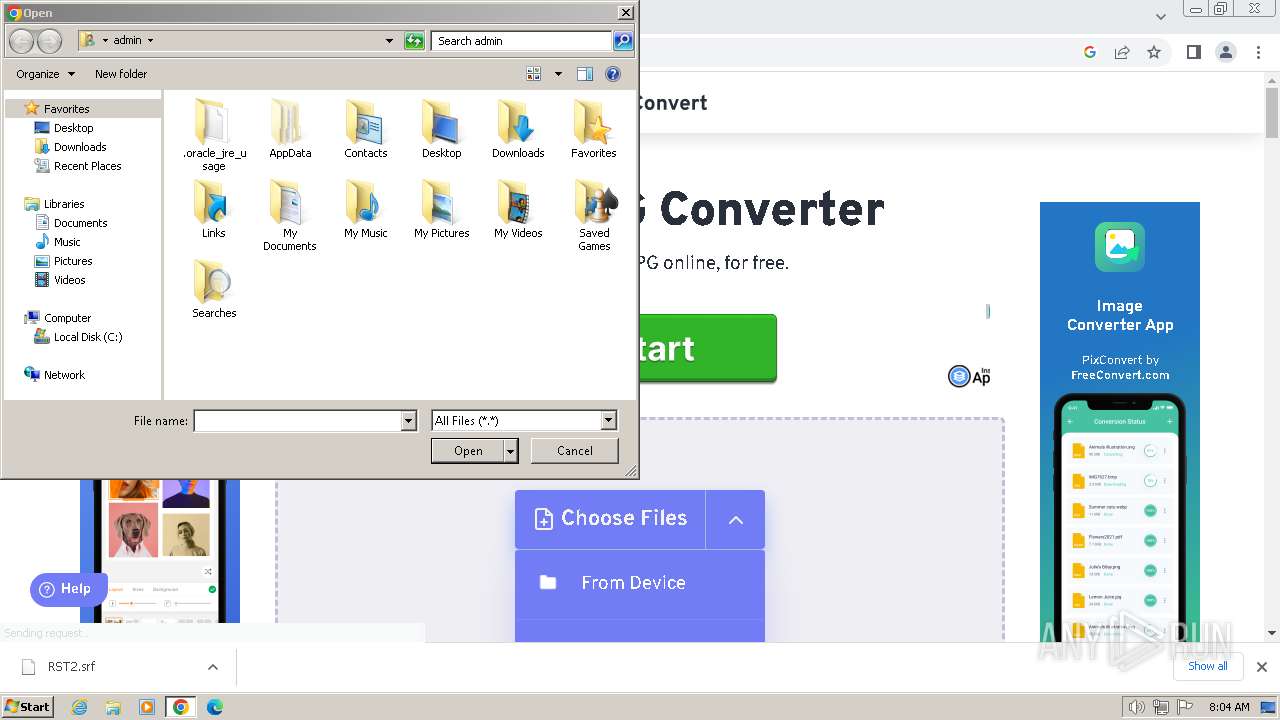
Task: Select Documents library
Action: coord(80,223)
